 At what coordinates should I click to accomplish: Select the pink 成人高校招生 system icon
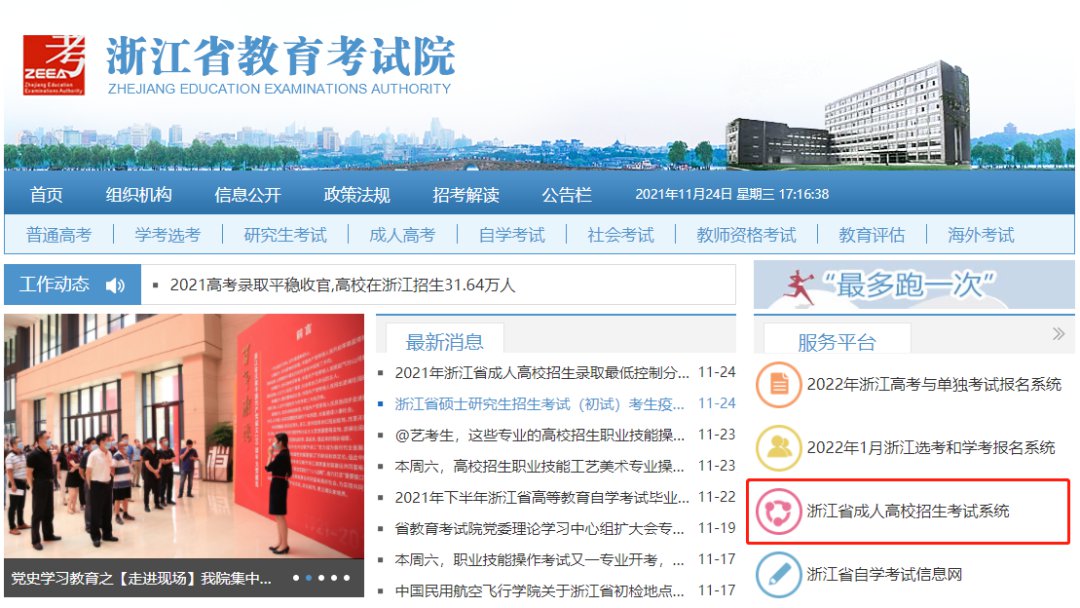click(x=779, y=511)
